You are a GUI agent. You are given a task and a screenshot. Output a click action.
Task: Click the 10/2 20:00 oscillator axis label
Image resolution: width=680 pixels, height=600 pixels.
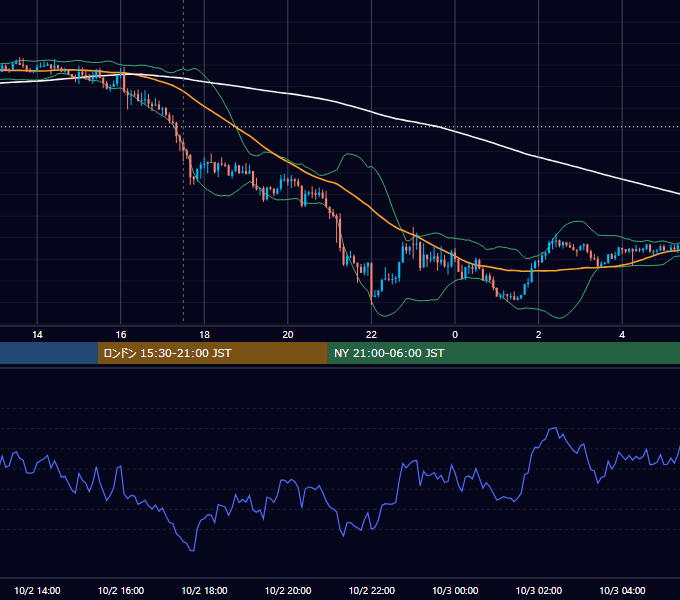pyautogui.click(x=288, y=590)
